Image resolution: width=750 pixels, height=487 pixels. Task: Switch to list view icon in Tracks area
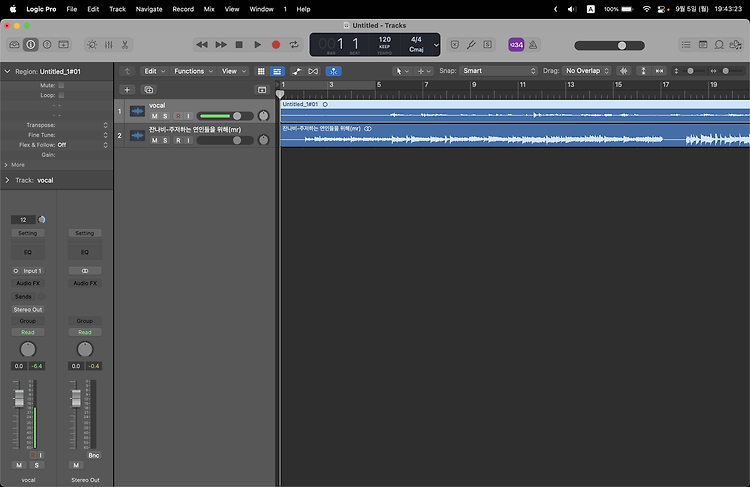277,71
